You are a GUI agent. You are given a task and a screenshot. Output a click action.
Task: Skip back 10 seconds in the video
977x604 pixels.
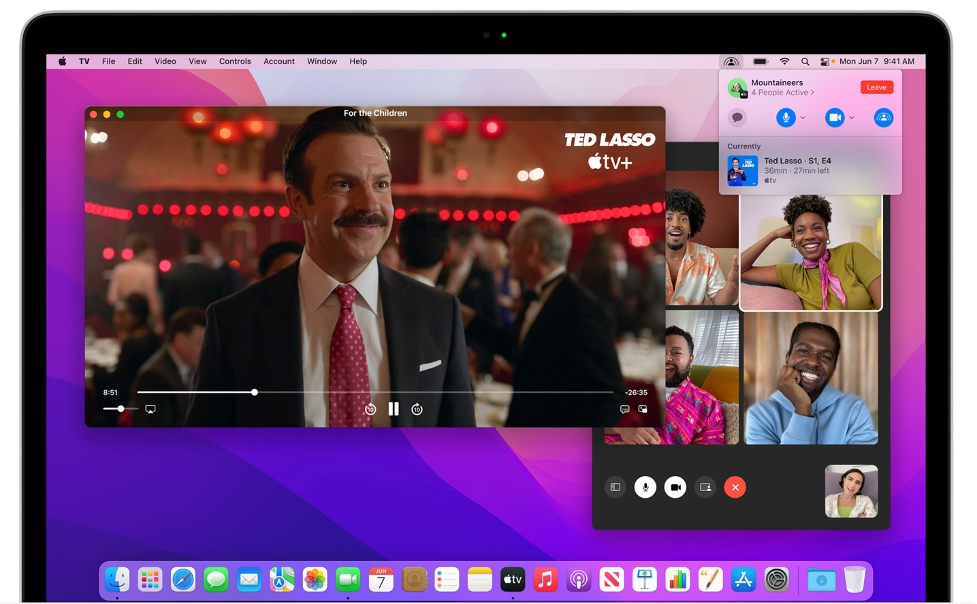click(370, 409)
